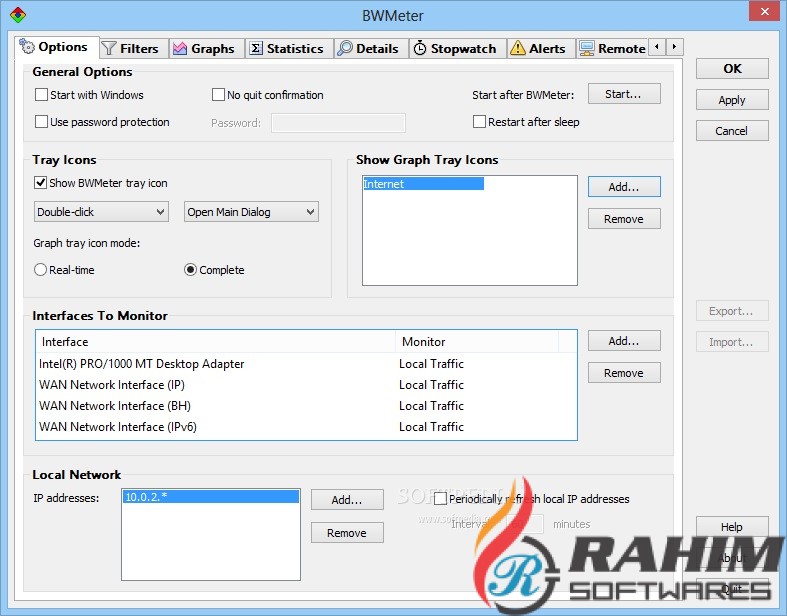
Task: Click inside the Password input field
Action: (x=338, y=123)
